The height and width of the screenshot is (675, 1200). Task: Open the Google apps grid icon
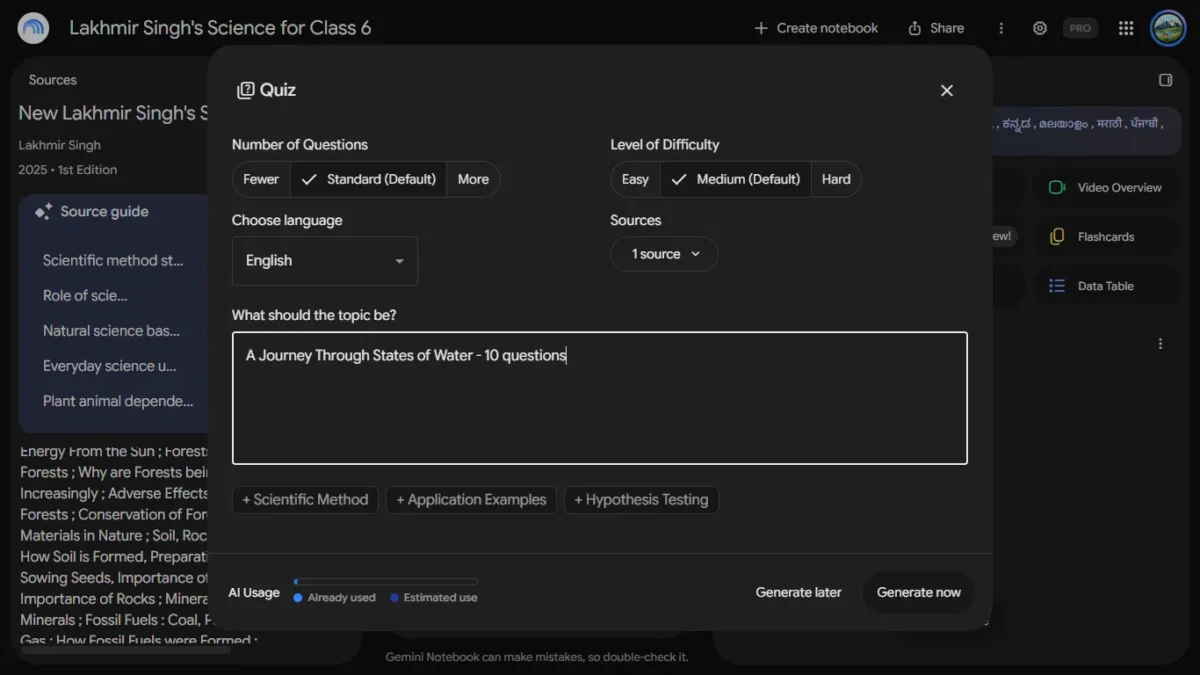pyautogui.click(x=1126, y=28)
